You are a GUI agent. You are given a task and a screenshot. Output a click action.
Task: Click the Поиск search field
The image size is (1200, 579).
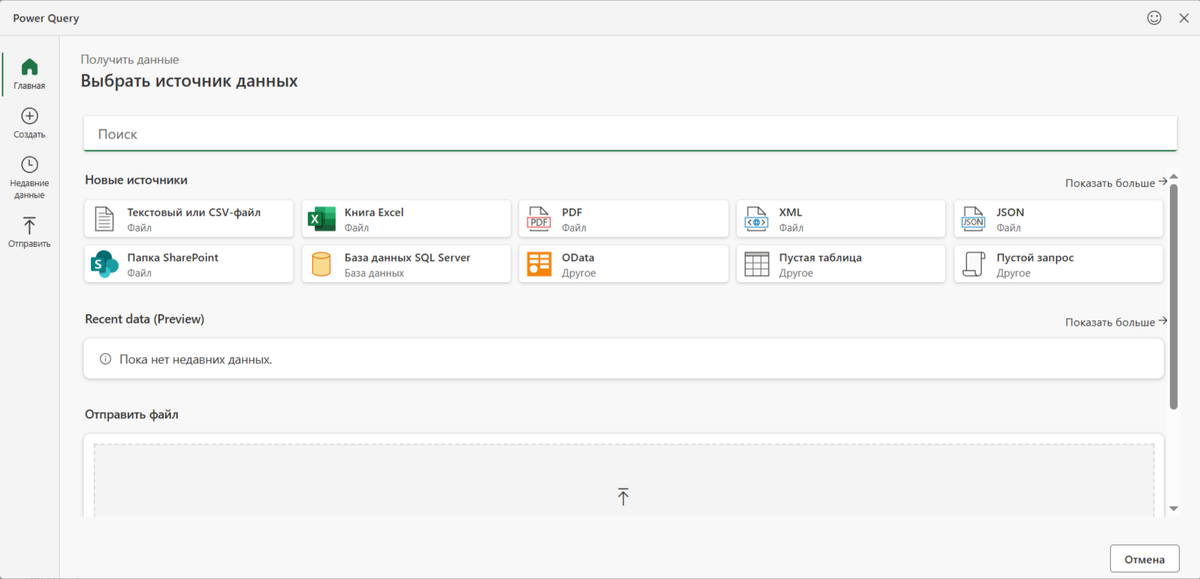point(628,133)
